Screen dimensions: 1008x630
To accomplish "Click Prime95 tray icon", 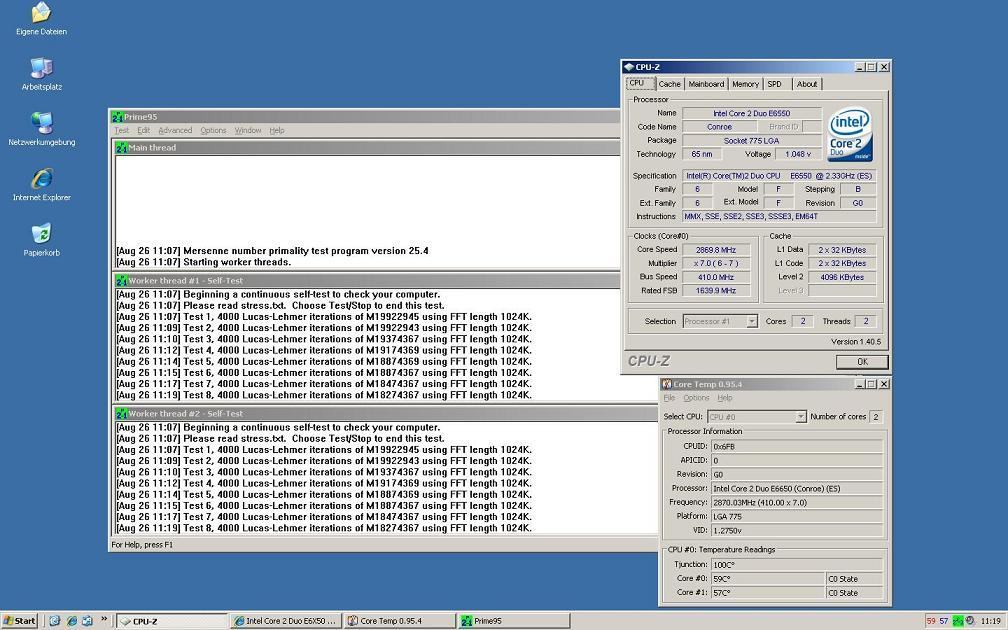I will [x=958, y=621].
